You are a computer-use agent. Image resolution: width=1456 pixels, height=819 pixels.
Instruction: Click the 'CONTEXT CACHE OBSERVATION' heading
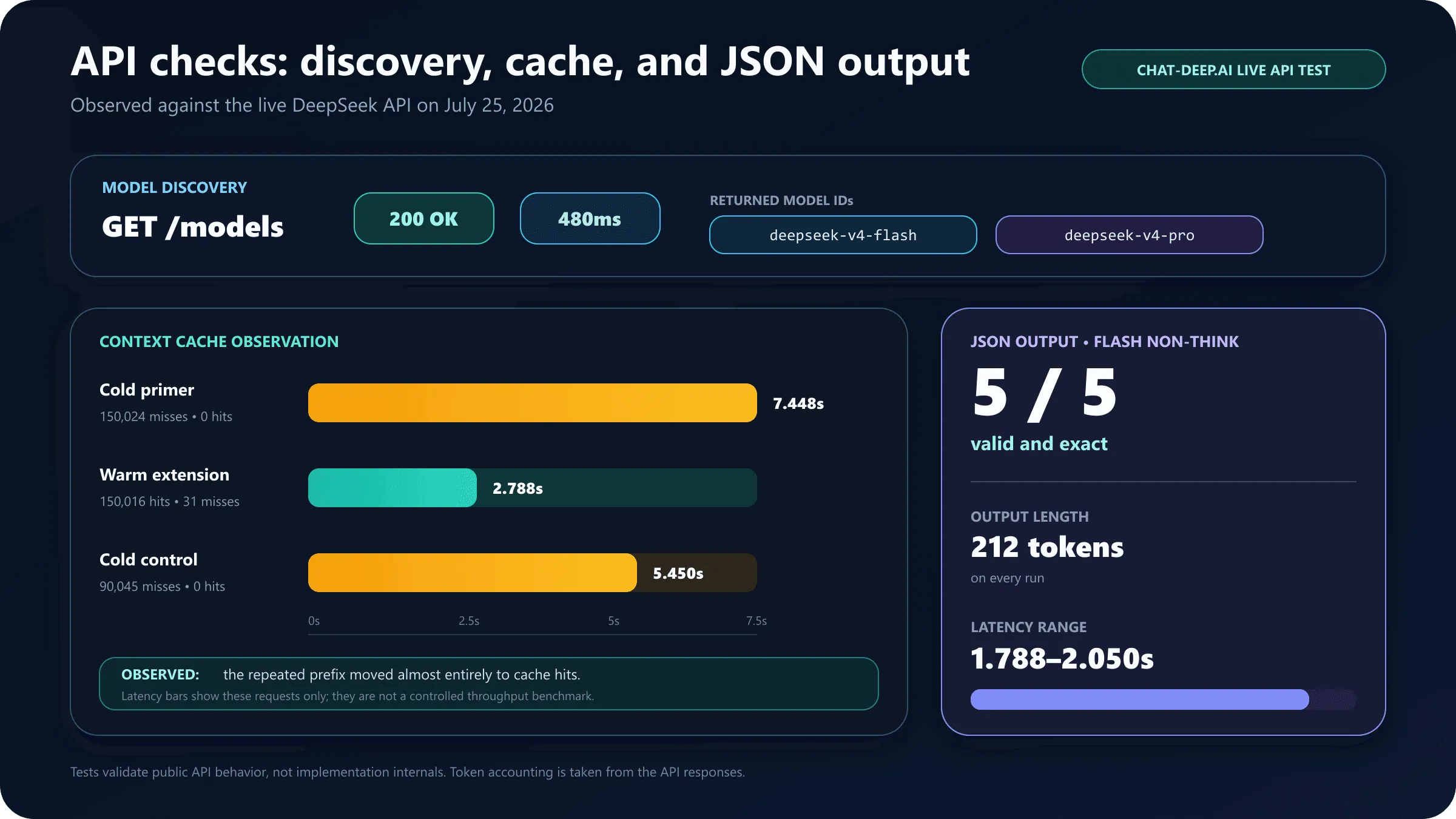219,342
